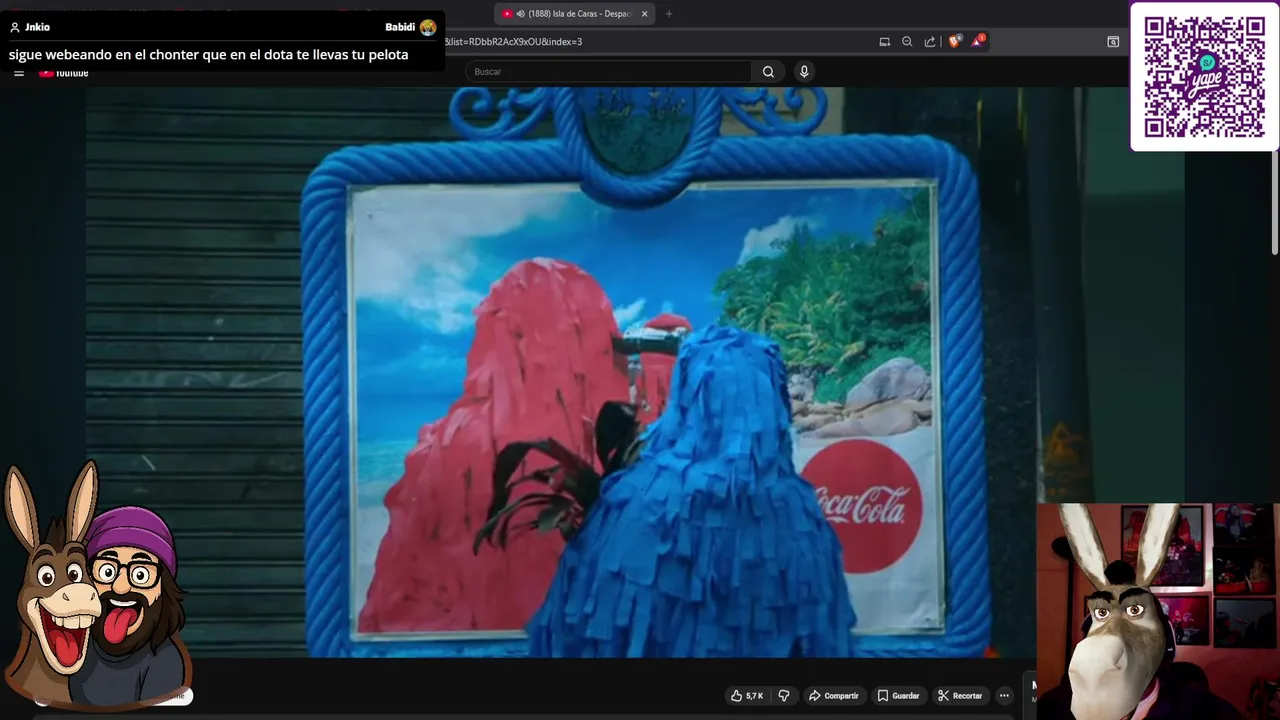This screenshot has width=1280, height=720.
Task: Share this page via address bar icon
Action: pos(930,42)
